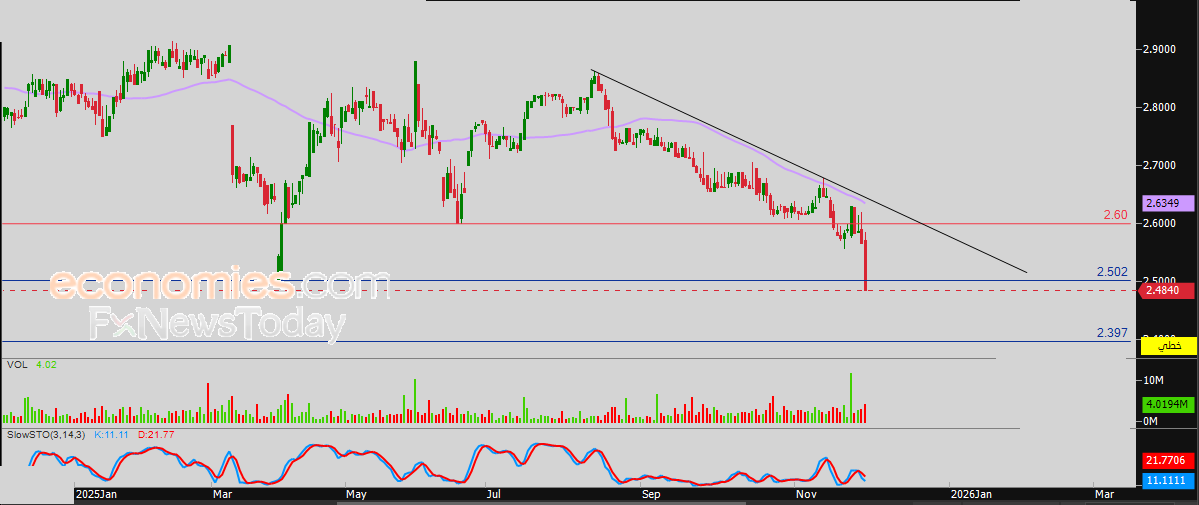The width and height of the screenshot is (1199, 505).
Task: Click the 2025Jan date label on the time axis
Action: click(x=96, y=495)
